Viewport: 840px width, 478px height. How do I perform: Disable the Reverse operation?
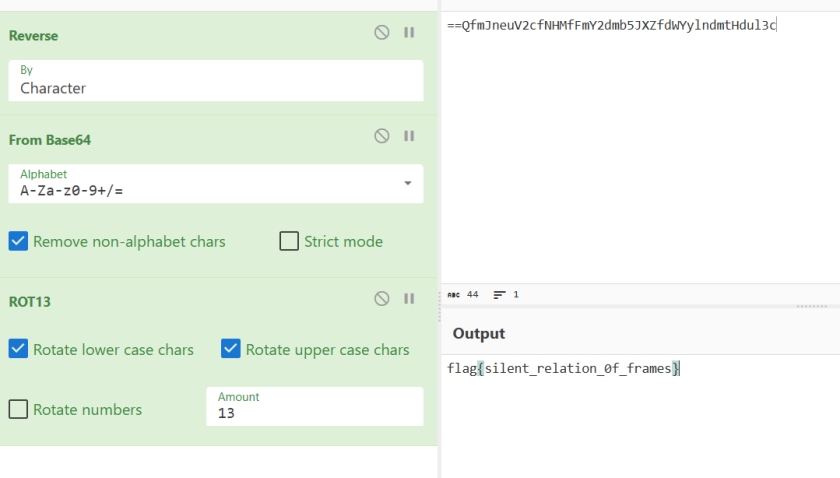pos(381,33)
